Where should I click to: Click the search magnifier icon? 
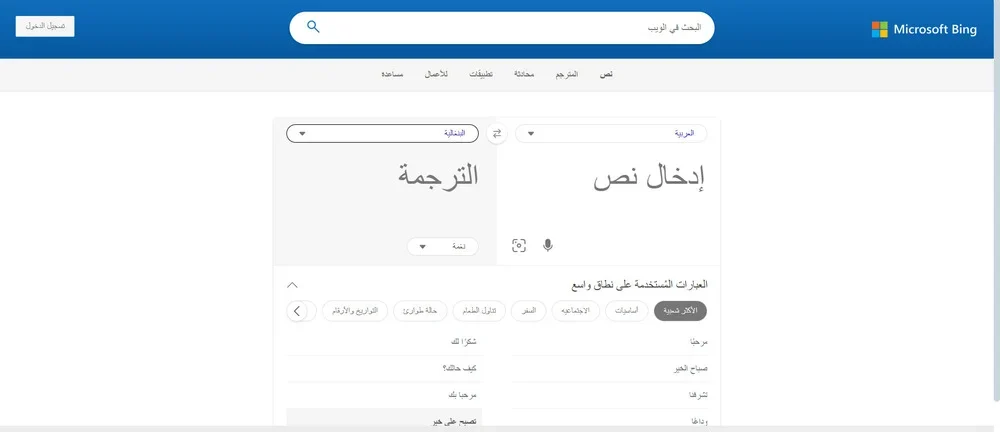(x=313, y=27)
